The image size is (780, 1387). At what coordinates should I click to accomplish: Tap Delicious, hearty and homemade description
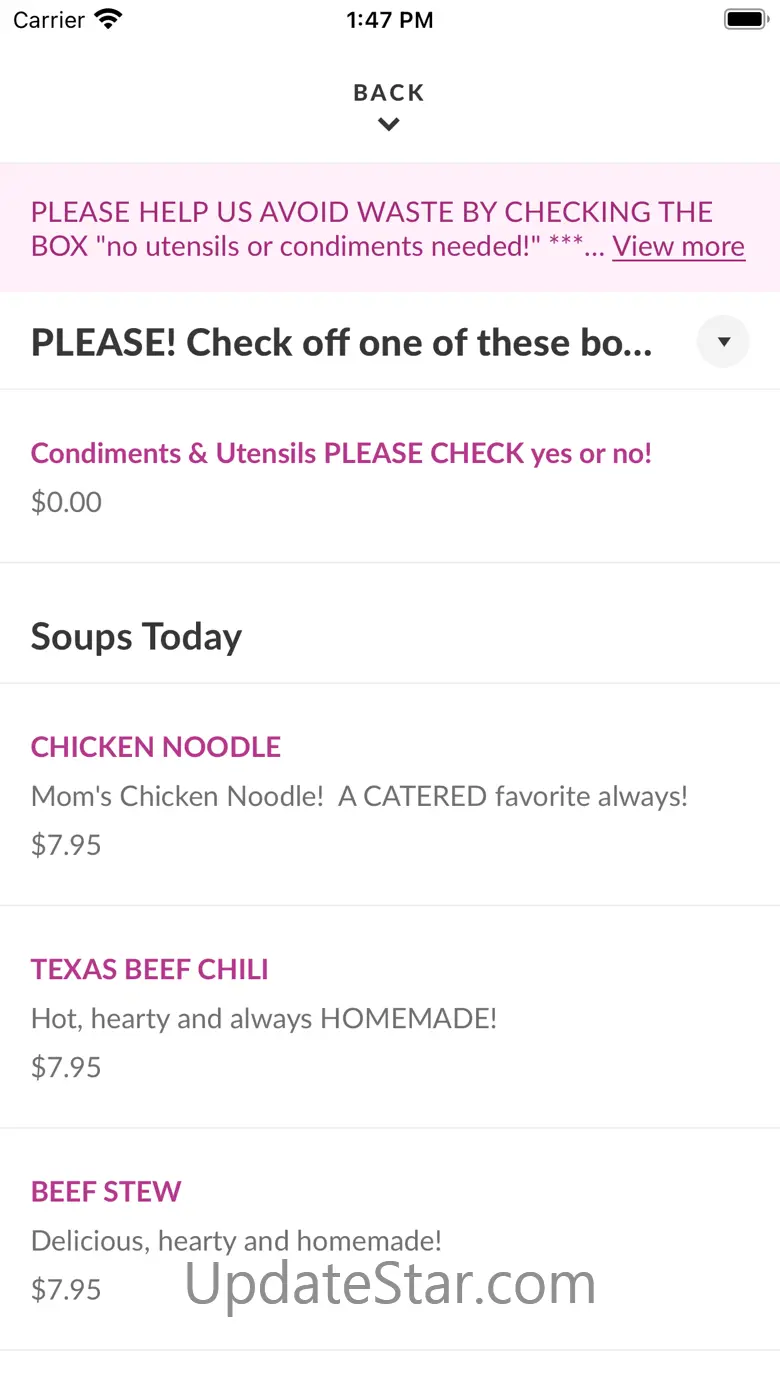tap(236, 1240)
